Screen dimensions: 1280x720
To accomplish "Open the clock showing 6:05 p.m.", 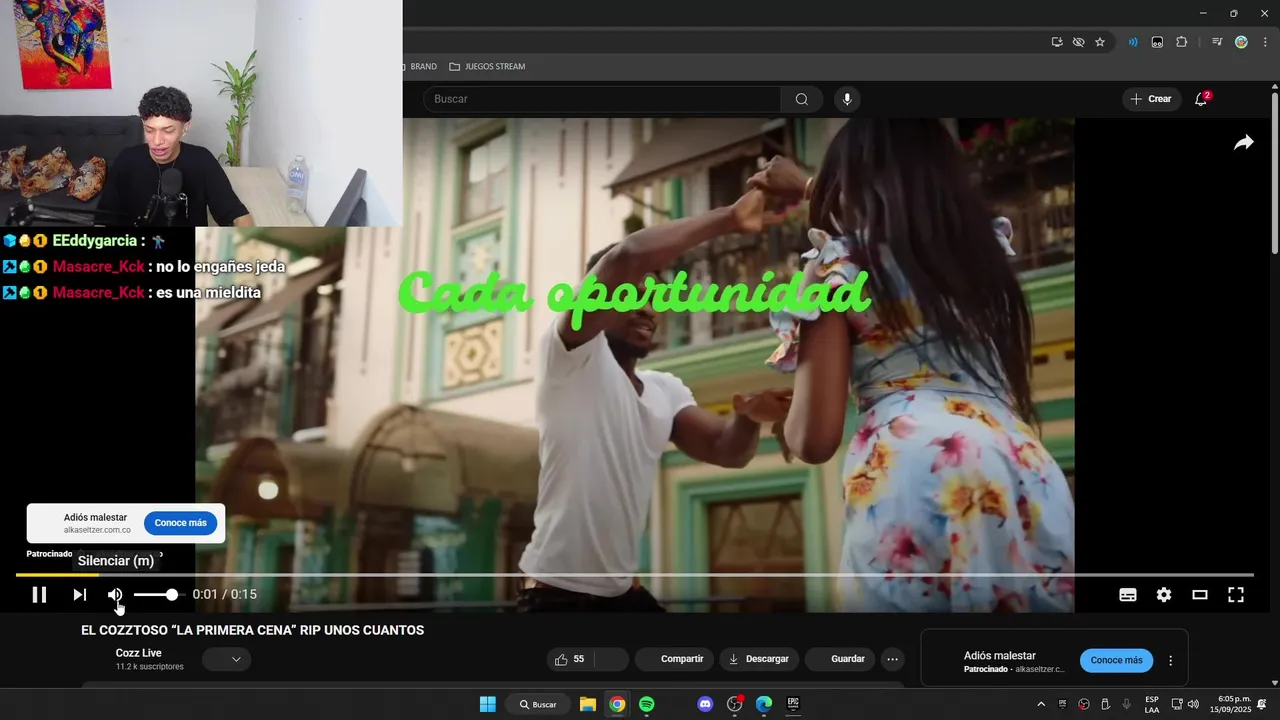I will pyautogui.click(x=1230, y=704).
